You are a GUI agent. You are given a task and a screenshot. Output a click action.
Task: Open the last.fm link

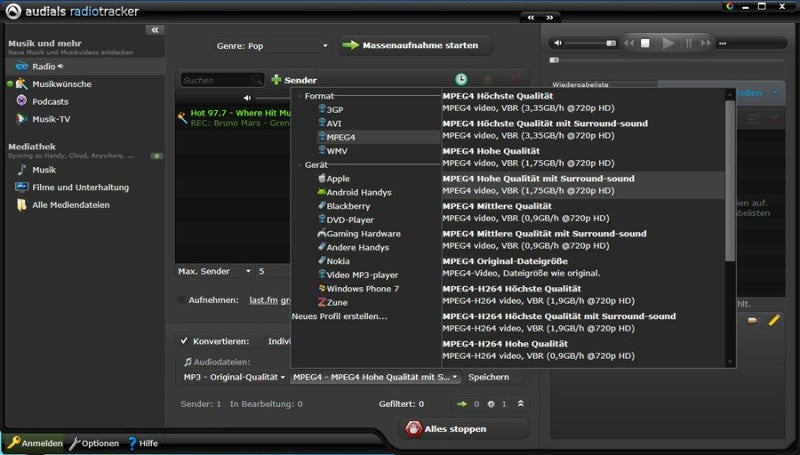click(x=263, y=300)
